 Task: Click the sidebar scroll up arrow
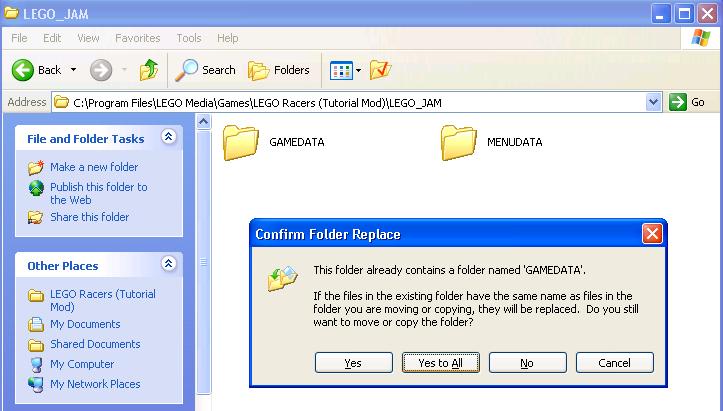[203, 122]
